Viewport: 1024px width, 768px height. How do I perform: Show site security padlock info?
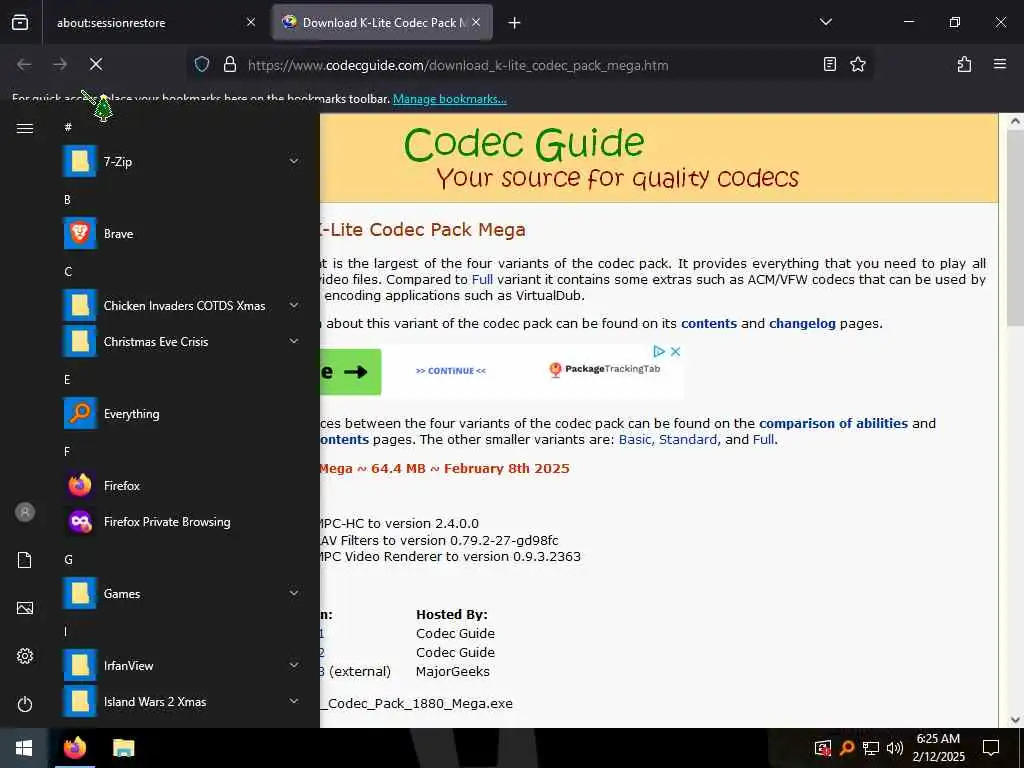[x=230, y=65]
